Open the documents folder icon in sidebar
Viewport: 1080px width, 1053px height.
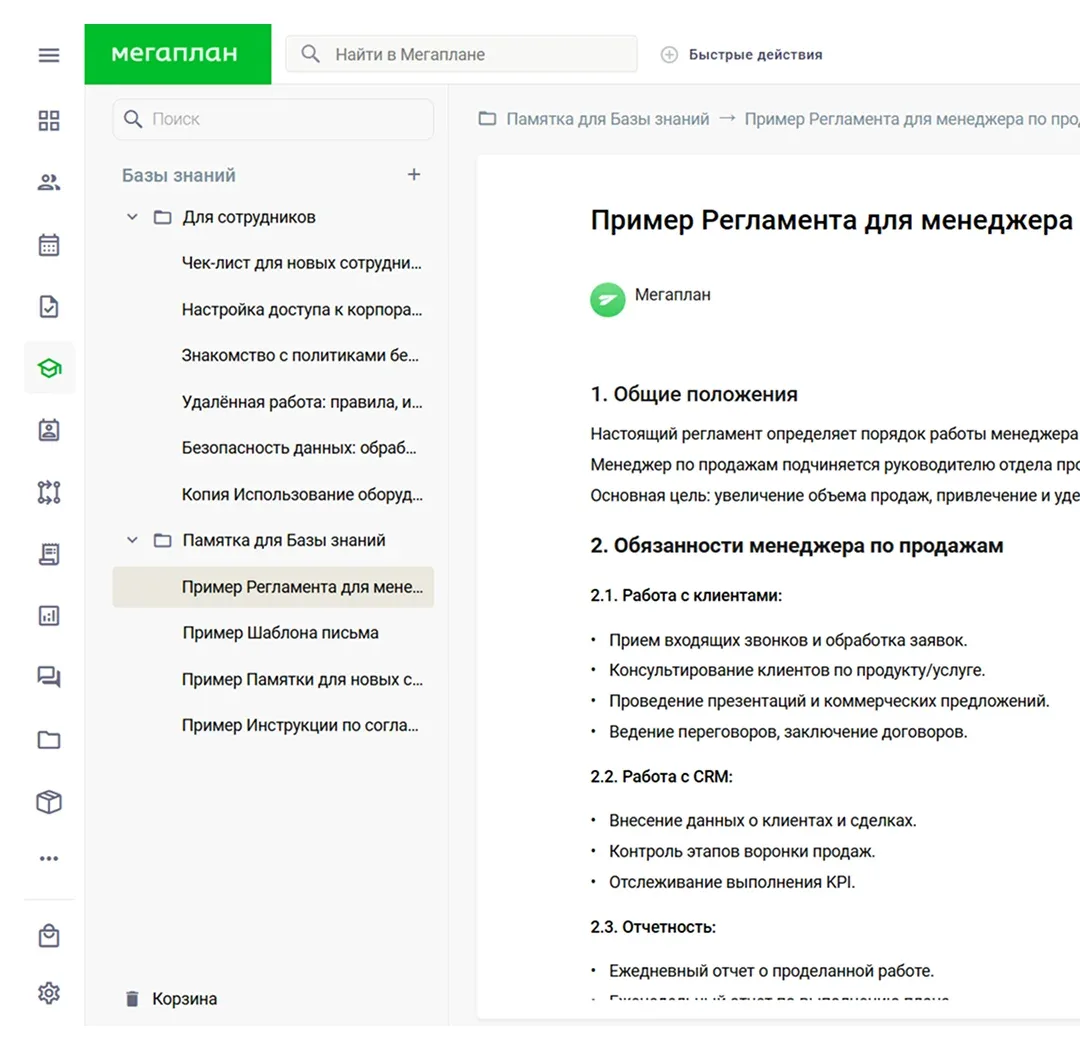coord(49,740)
